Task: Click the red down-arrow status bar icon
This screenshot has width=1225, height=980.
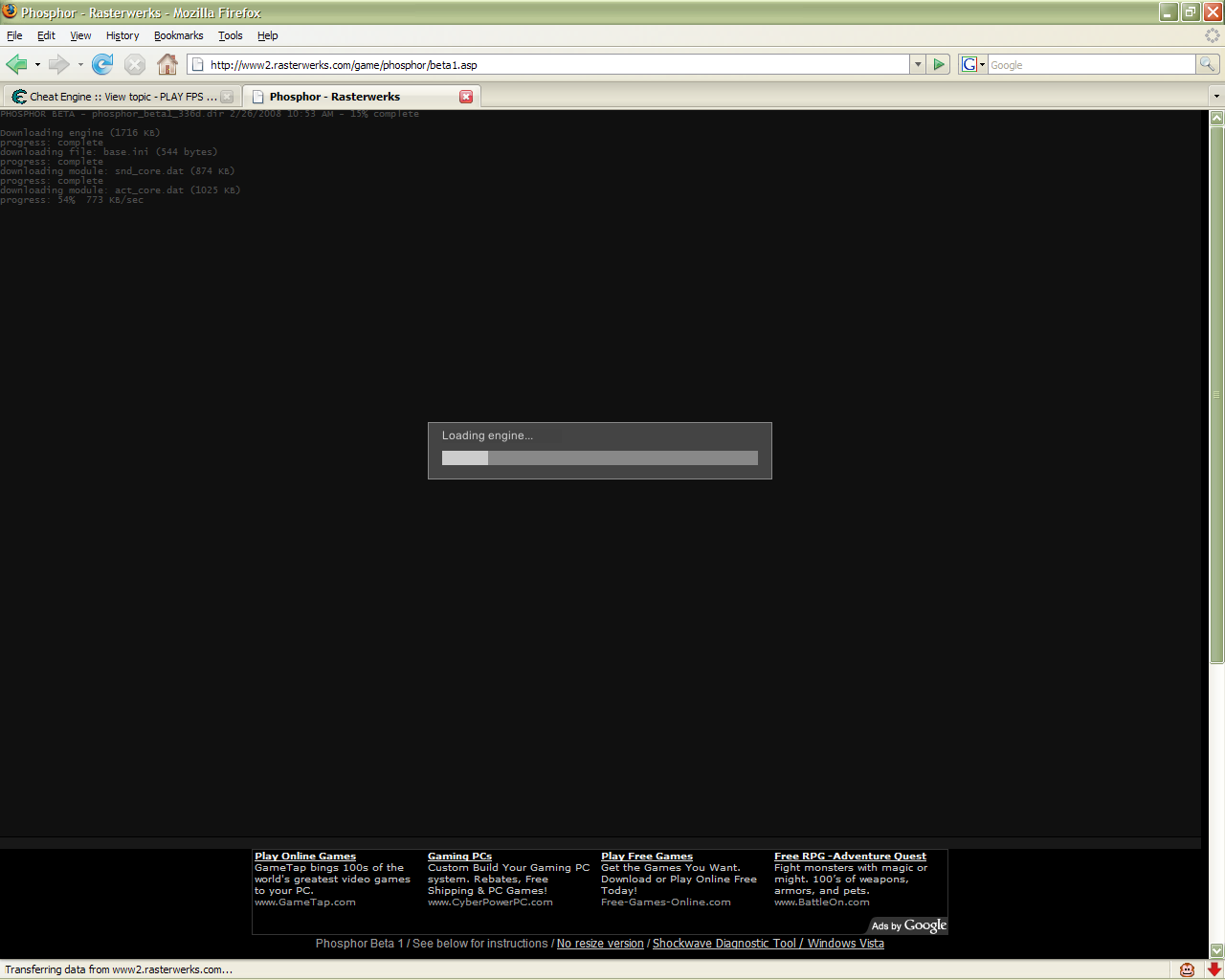Action: 1214,969
